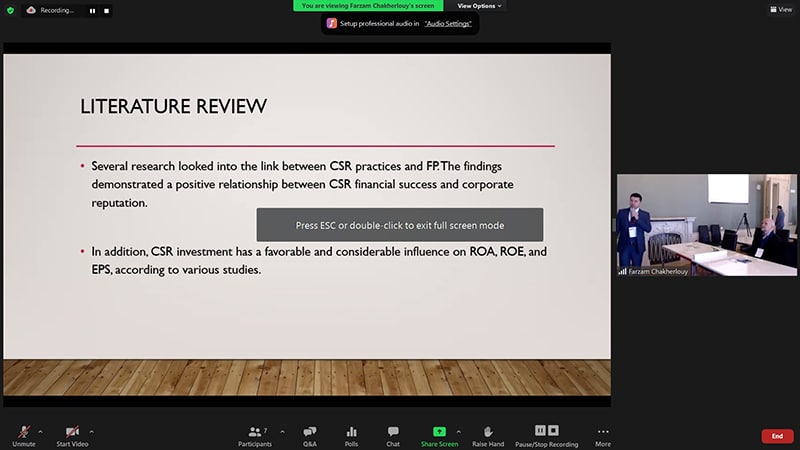
Task: Click the green Share Screen icon
Action: (x=439, y=432)
